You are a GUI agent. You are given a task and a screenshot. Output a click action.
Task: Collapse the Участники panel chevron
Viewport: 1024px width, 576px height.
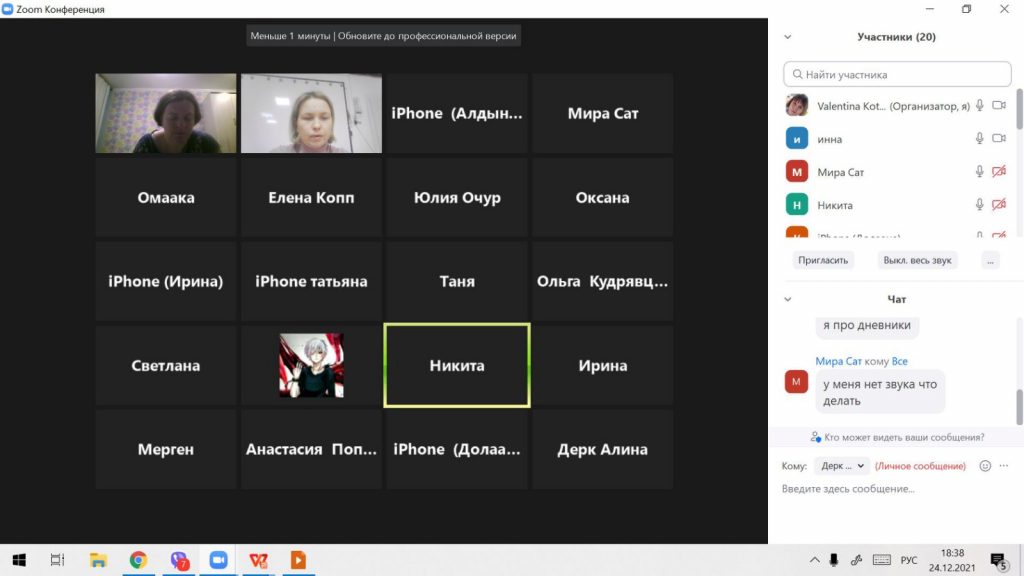click(788, 37)
